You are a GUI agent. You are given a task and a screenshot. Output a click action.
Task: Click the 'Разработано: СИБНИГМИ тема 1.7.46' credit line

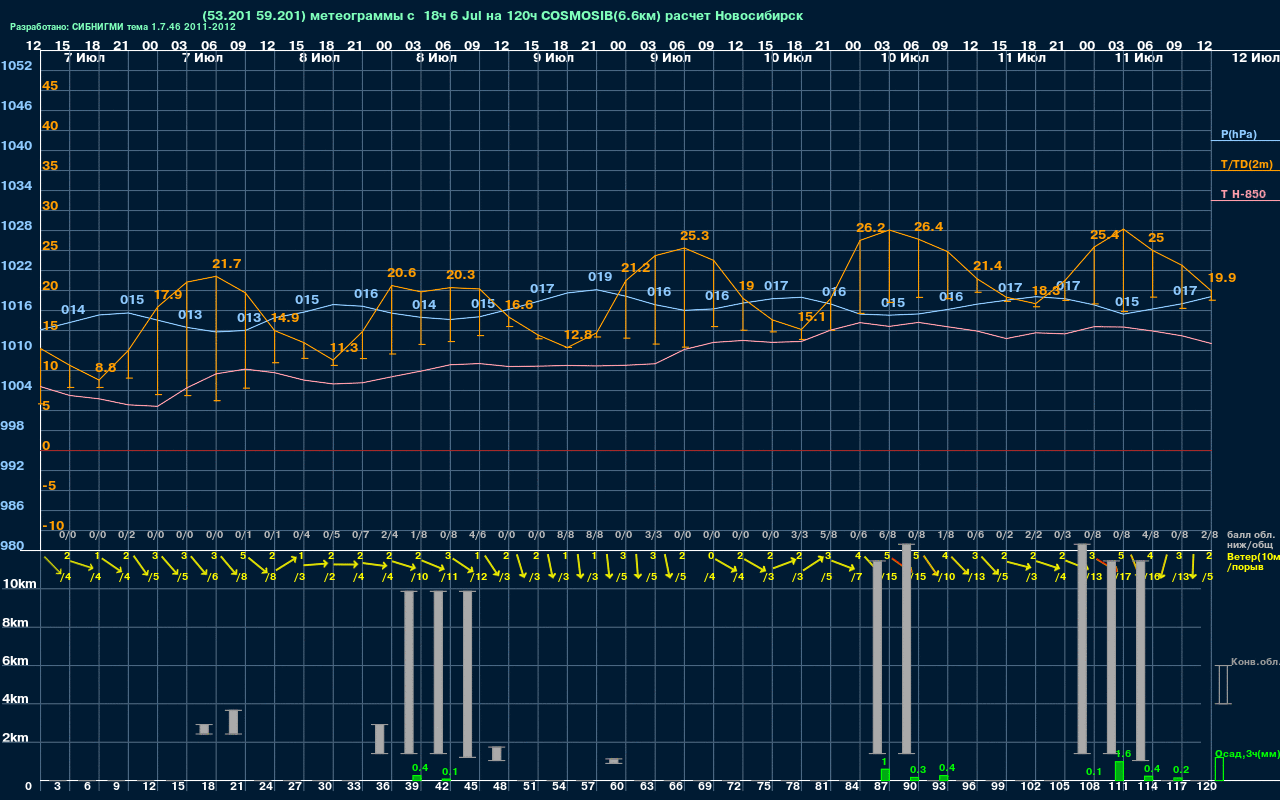(x=123, y=27)
